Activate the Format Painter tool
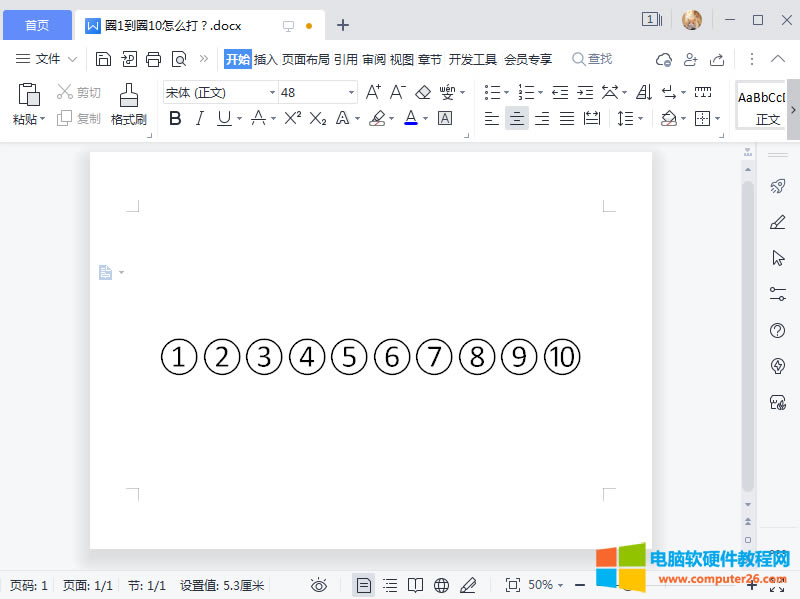The image size is (800, 599). (x=127, y=105)
